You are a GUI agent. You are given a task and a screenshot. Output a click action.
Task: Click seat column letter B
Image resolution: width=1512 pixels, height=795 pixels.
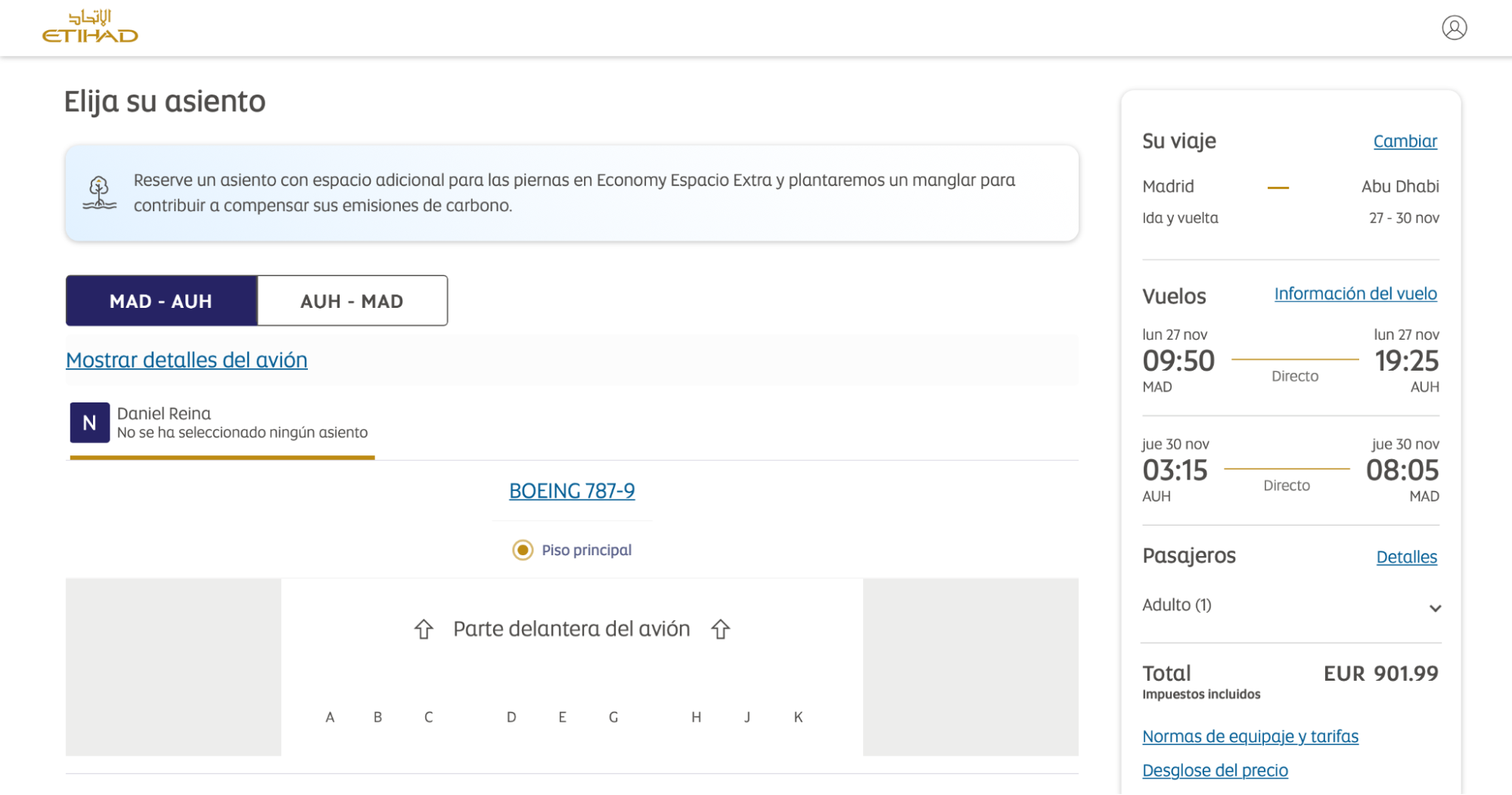click(x=377, y=717)
